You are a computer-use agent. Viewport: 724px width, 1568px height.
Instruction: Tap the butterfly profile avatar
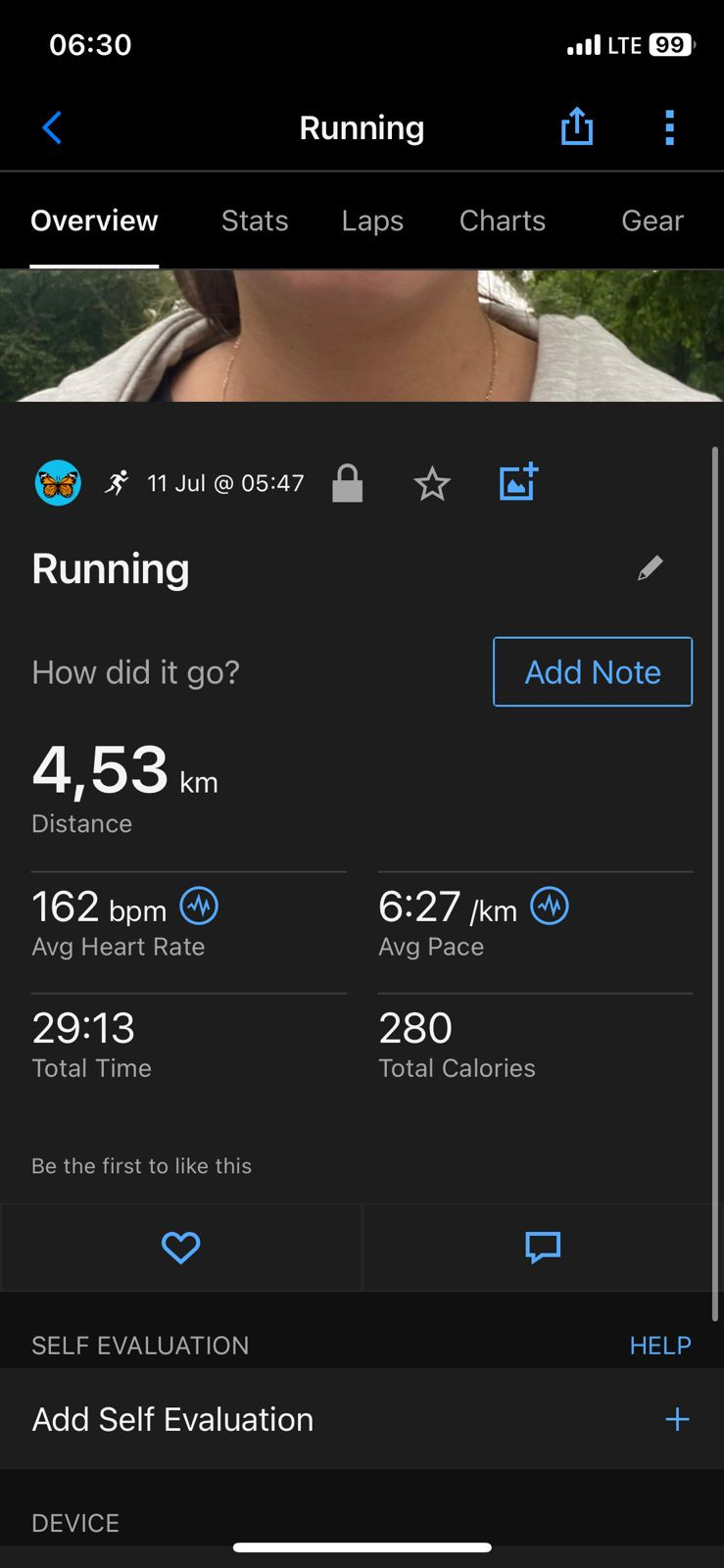[58, 483]
